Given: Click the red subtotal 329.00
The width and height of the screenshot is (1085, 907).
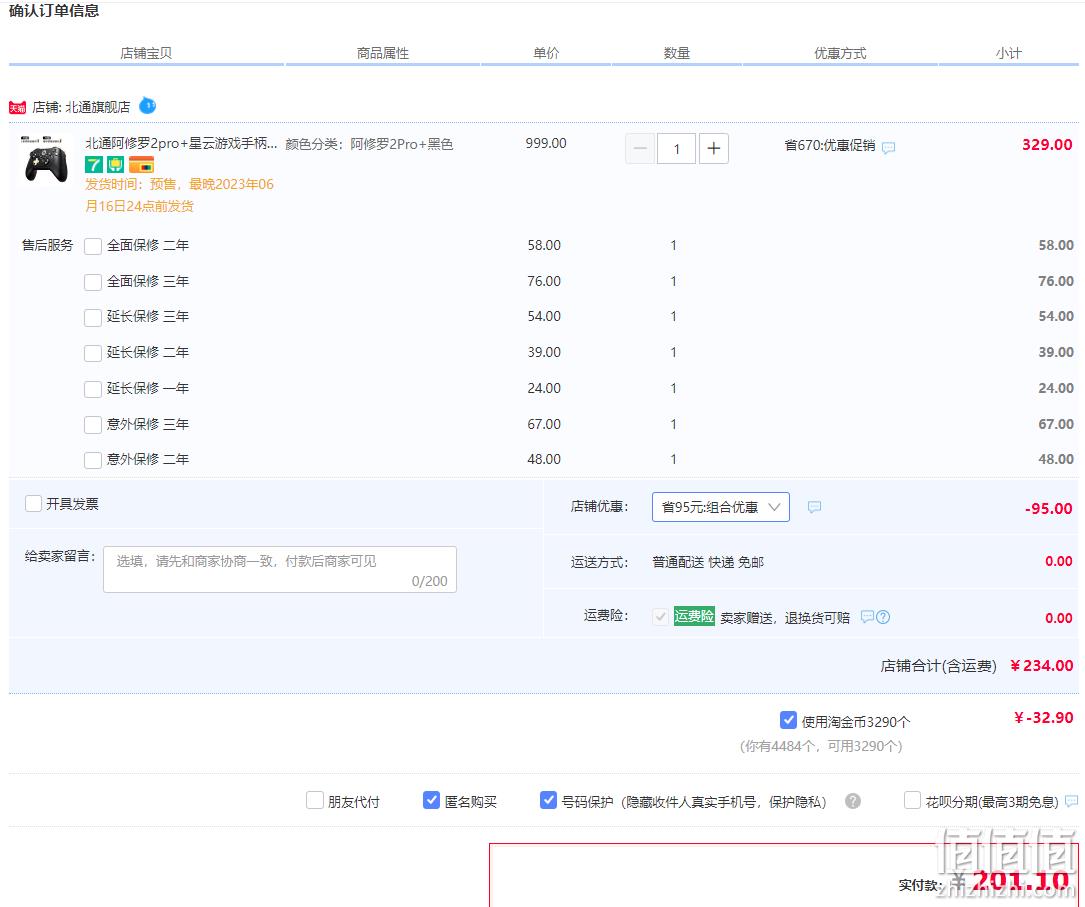Looking at the screenshot, I should pos(1048,145).
